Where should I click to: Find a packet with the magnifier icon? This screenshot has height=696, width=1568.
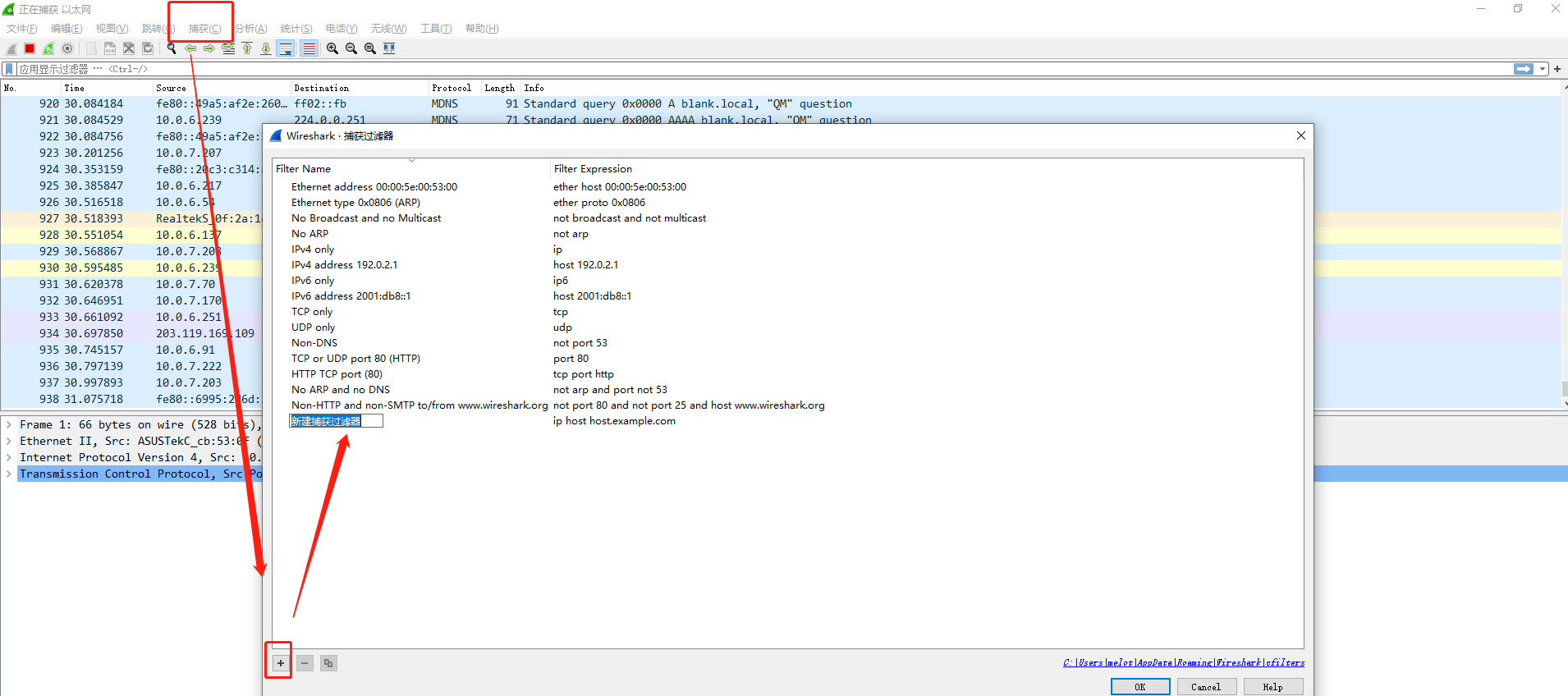point(172,48)
